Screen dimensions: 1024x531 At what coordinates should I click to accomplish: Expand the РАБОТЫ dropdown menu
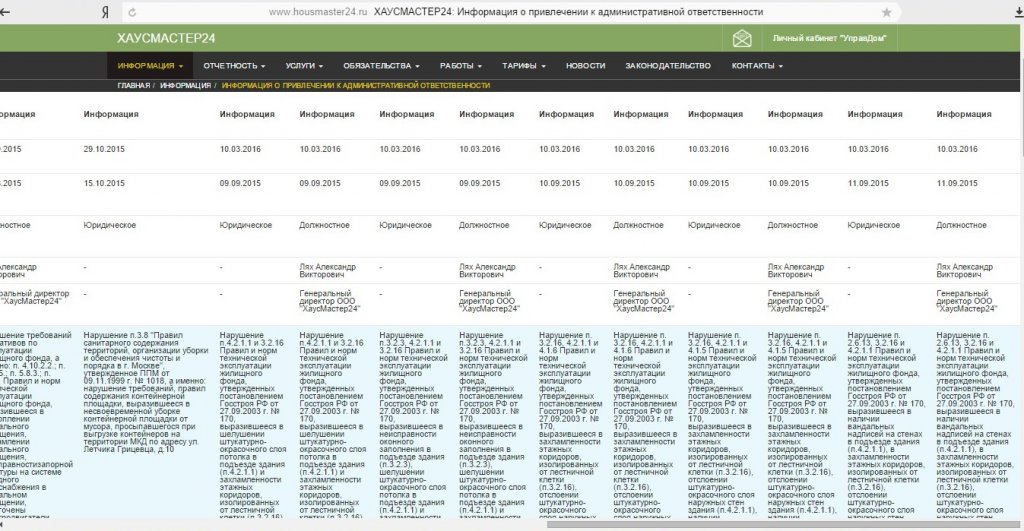(x=460, y=66)
